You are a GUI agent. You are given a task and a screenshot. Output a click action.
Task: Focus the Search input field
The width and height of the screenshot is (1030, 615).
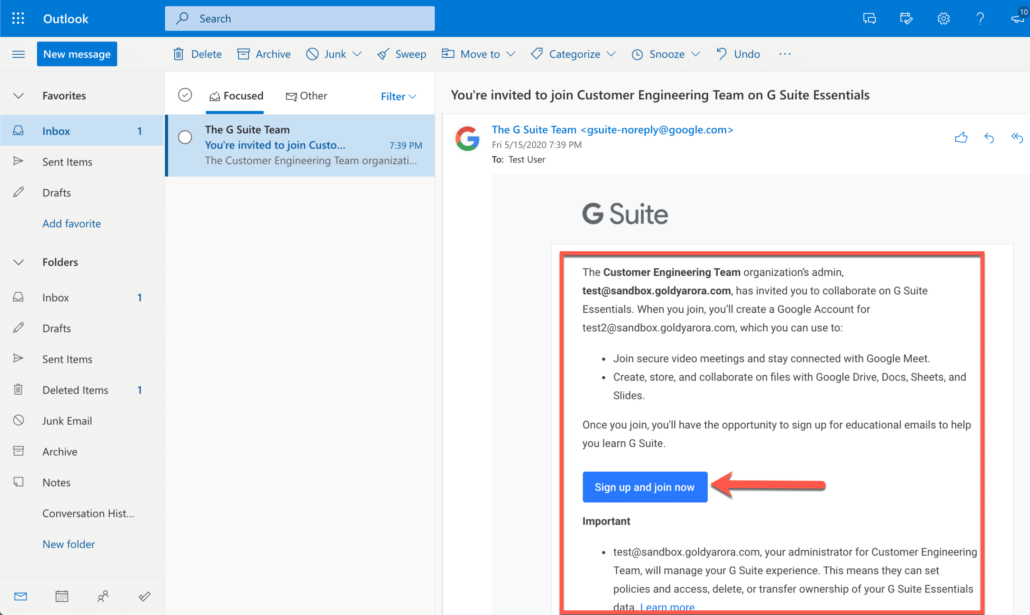pos(300,18)
